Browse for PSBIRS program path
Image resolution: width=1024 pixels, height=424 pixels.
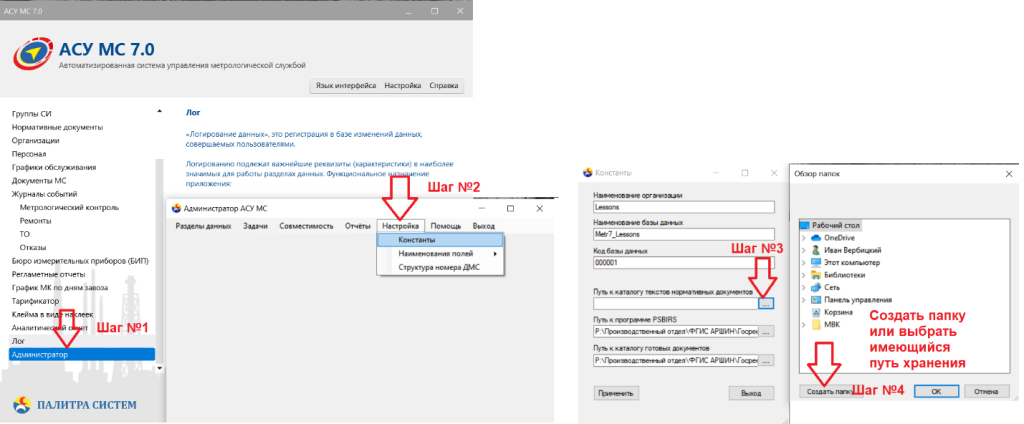(x=766, y=332)
